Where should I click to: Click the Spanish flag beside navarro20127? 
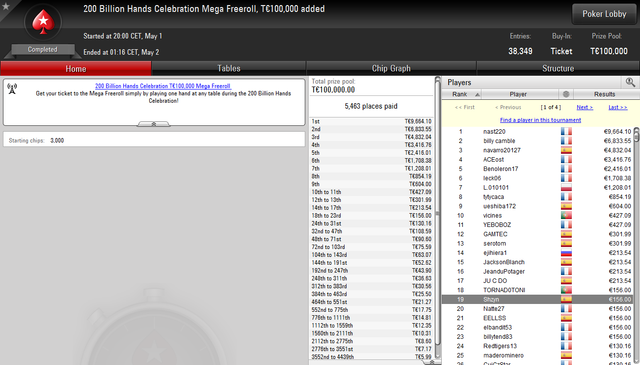tap(566, 150)
